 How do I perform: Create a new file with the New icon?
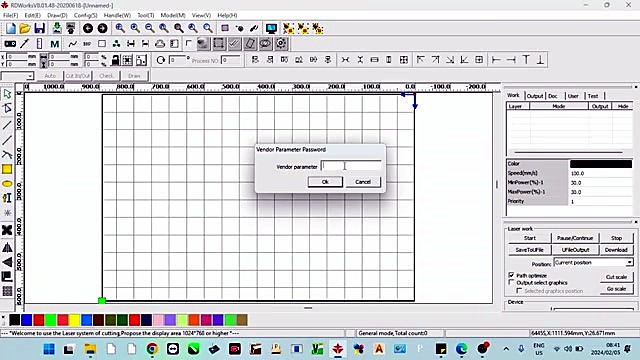(11, 28)
